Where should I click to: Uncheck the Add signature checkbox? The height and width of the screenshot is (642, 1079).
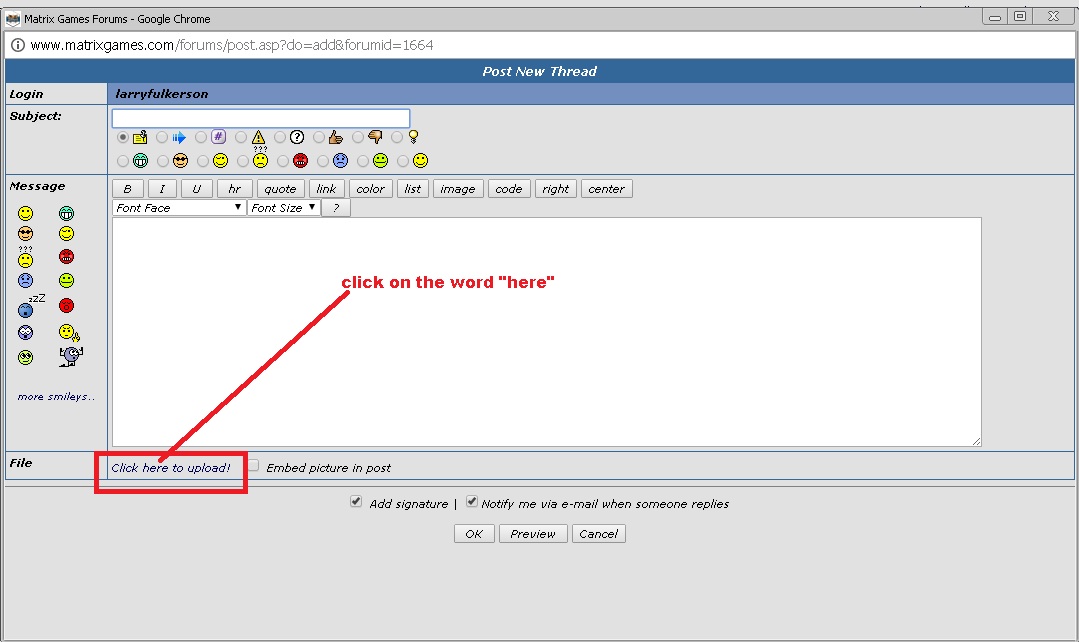coord(356,502)
